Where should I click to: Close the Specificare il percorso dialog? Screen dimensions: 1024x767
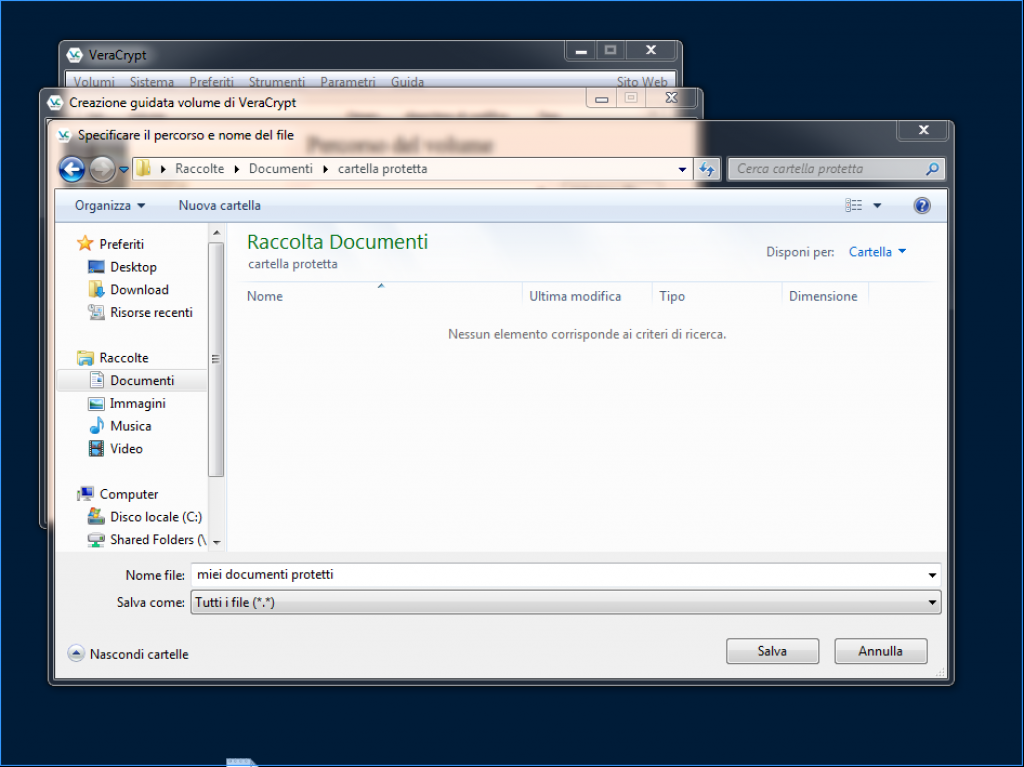[x=923, y=130]
